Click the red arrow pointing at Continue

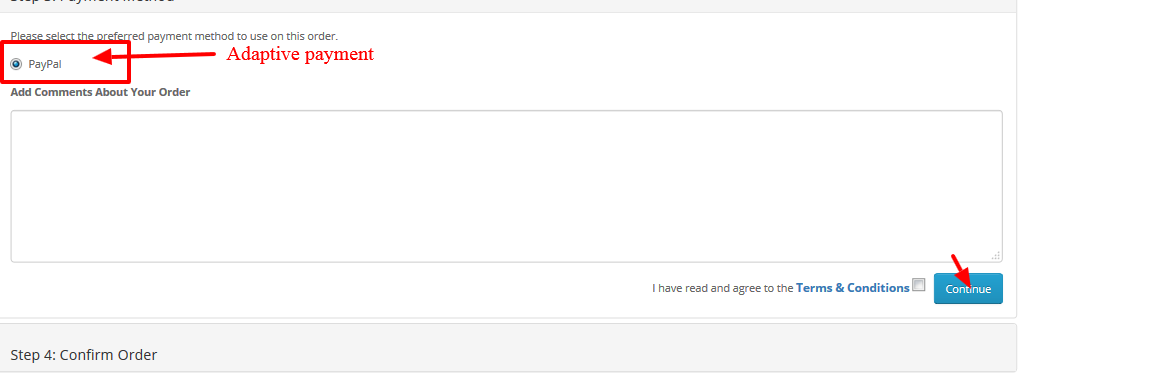click(x=963, y=272)
